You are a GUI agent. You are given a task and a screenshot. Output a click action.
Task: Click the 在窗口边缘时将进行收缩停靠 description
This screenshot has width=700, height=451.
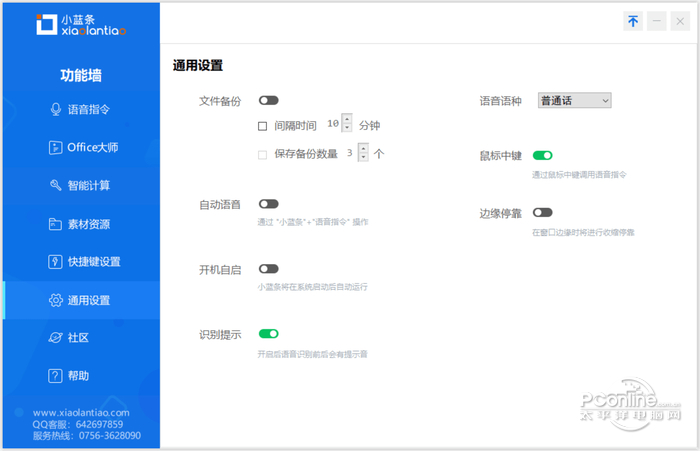(x=583, y=233)
